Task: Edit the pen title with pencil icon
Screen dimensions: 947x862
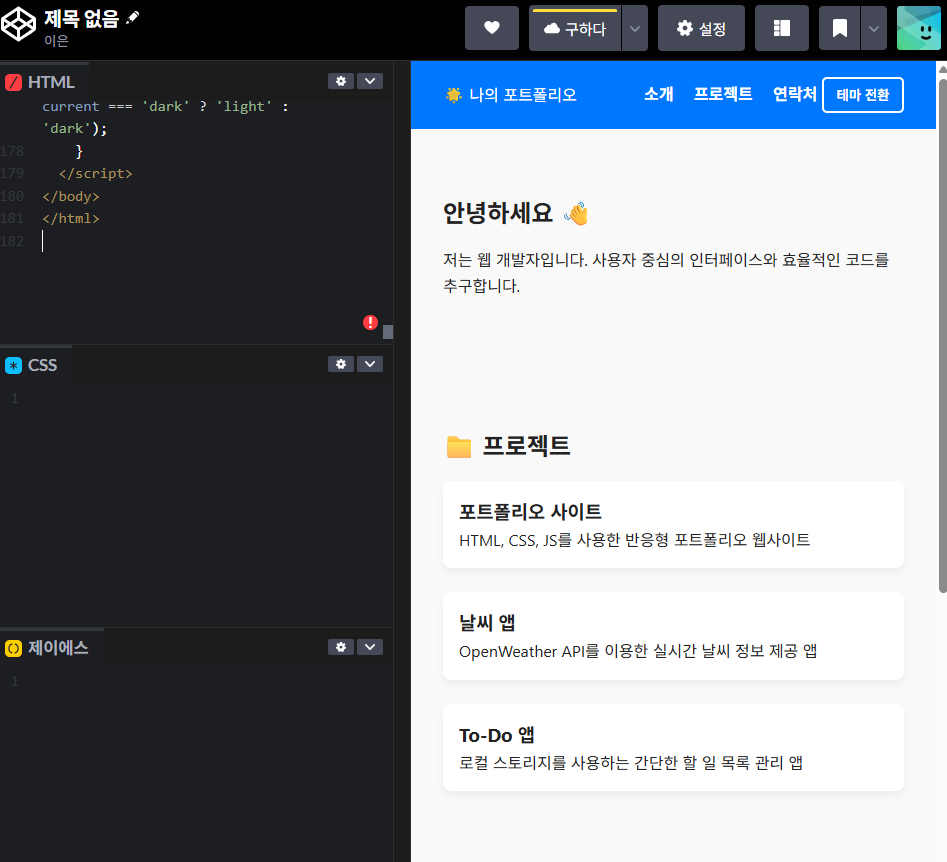Action: tap(132, 18)
